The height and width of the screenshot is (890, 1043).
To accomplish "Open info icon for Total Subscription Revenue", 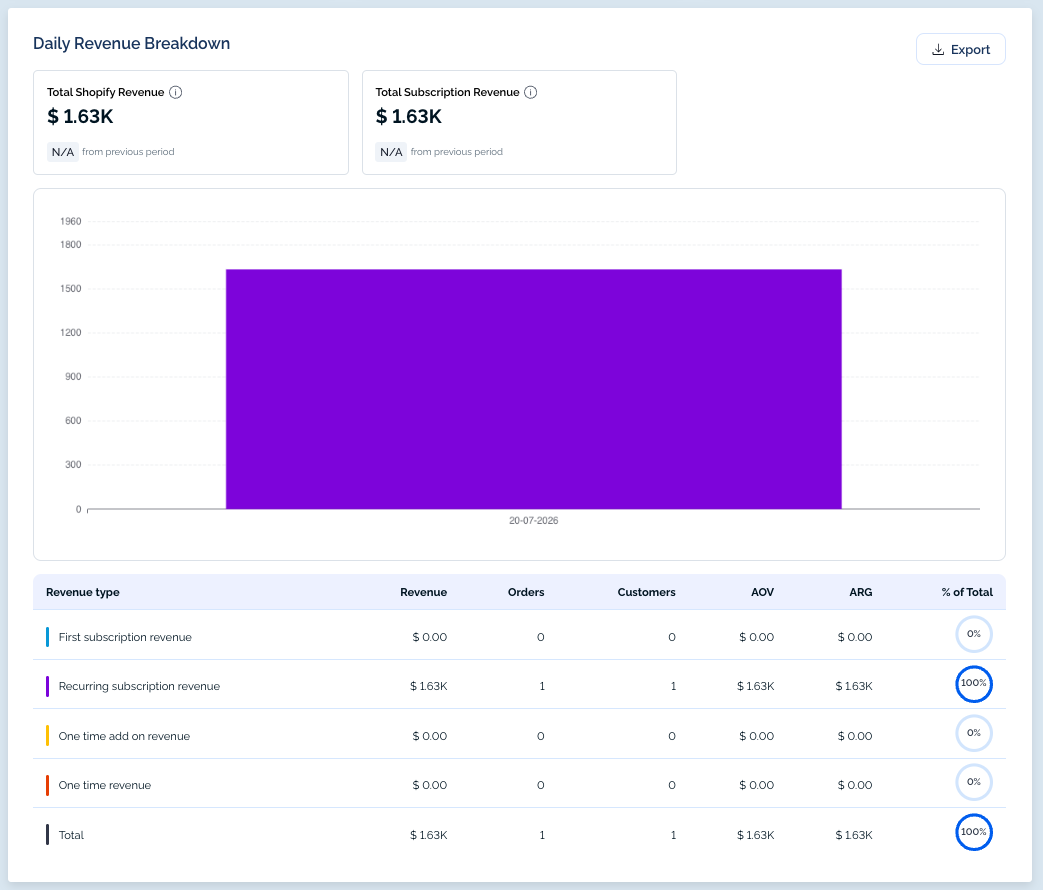I will [x=530, y=92].
